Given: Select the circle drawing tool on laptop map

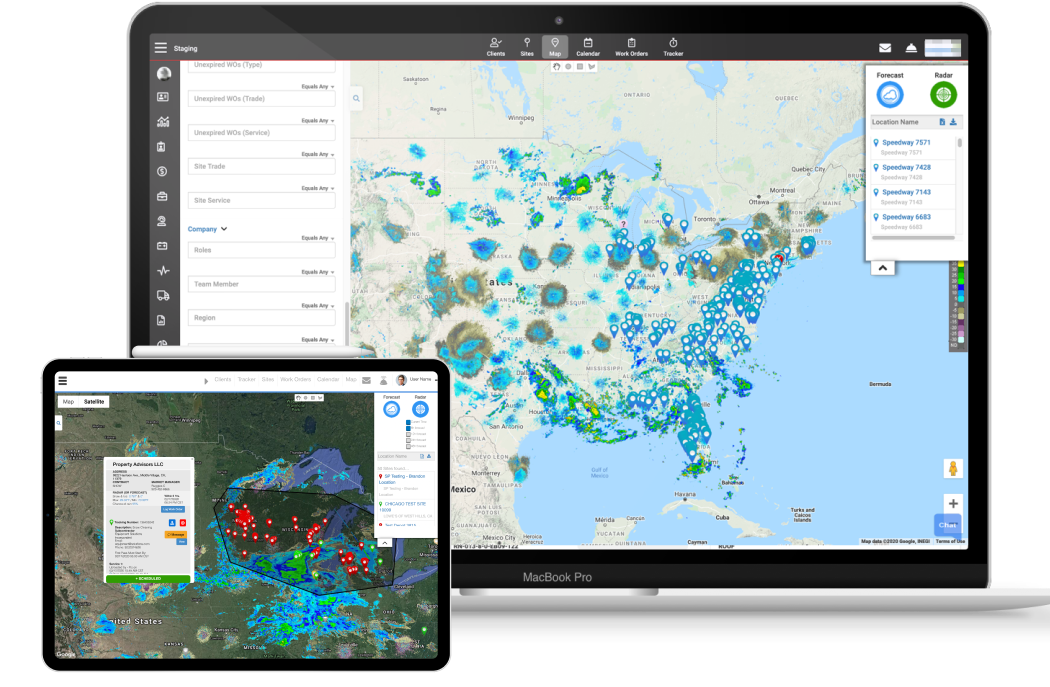Looking at the screenshot, I should [569, 67].
